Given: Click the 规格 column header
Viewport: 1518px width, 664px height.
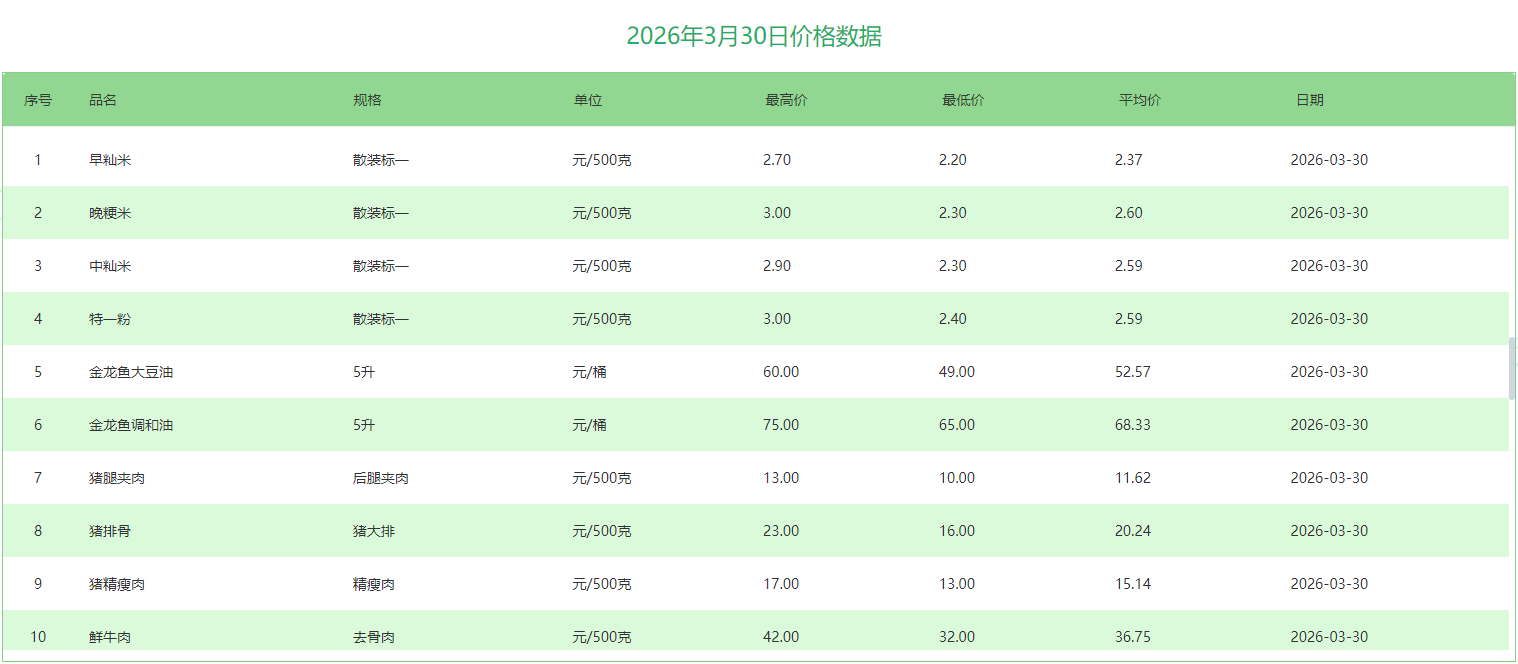Looking at the screenshot, I should [367, 100].
